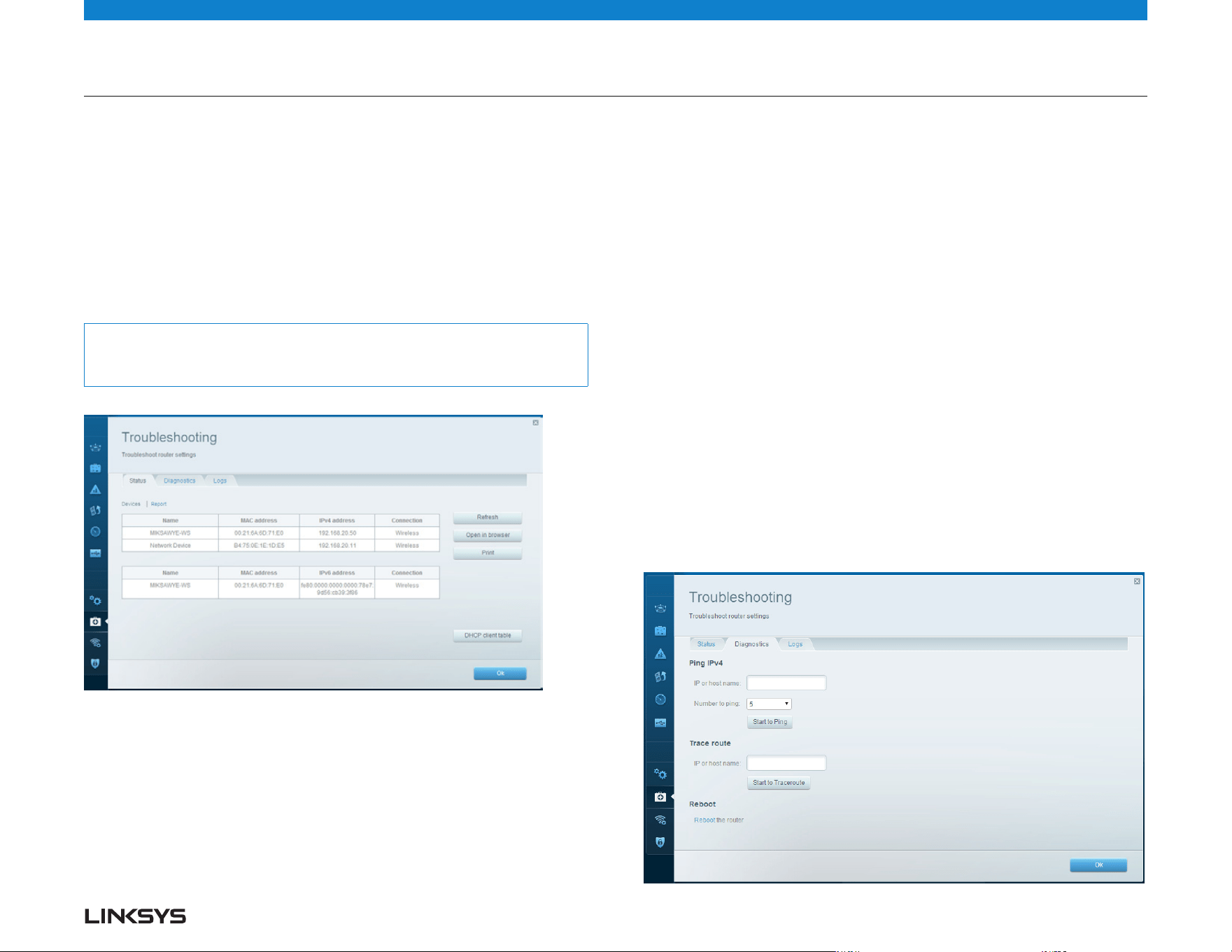Select Status tab in Ping IPv4 dialog
Image resolution: width=1232 pixels, height=952 pixels.
coord(706,644)
